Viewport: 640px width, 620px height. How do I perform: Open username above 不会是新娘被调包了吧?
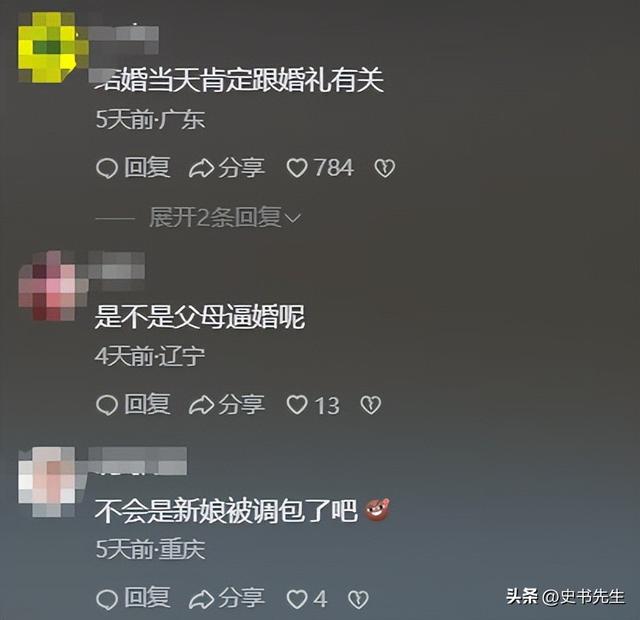click(x=138, y=461)
